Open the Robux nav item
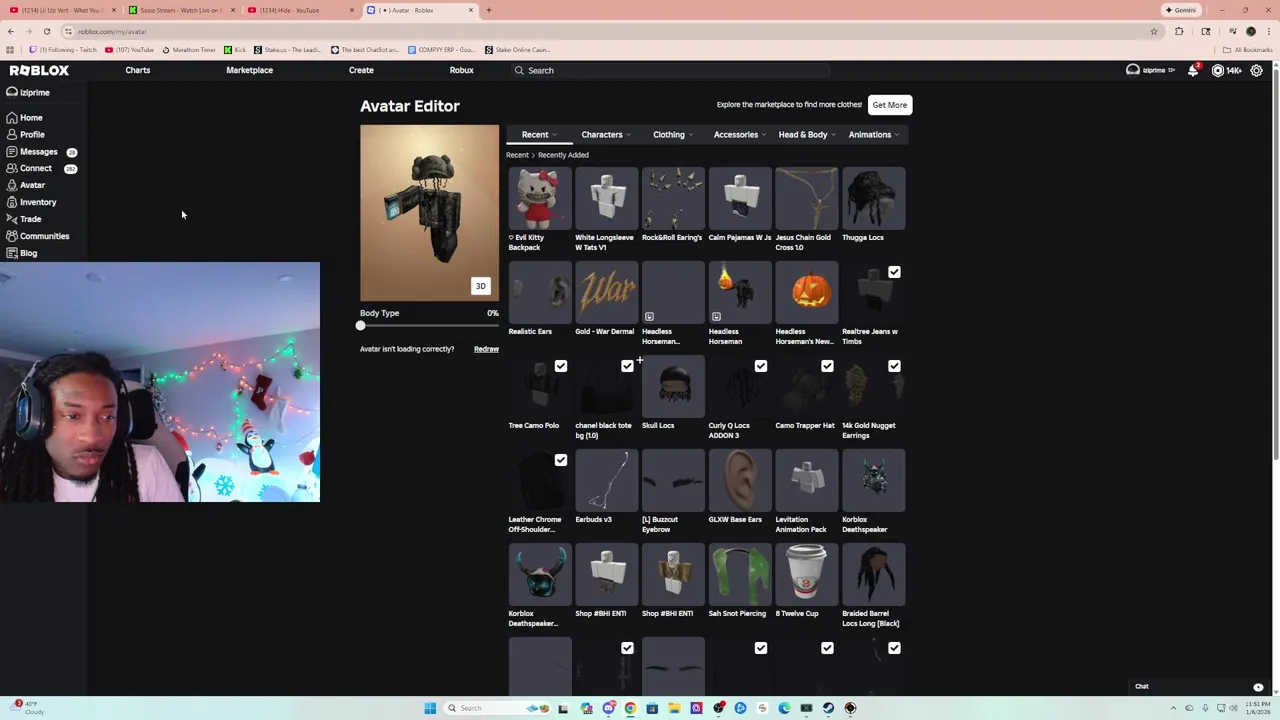 (461, 70)
